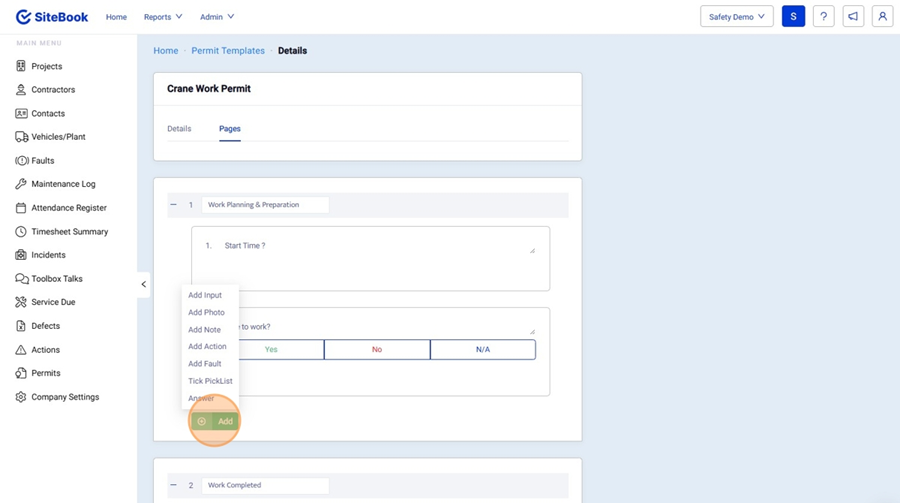900x503 pixels.
Task: Select the No answer option
Action: (377, 349)
